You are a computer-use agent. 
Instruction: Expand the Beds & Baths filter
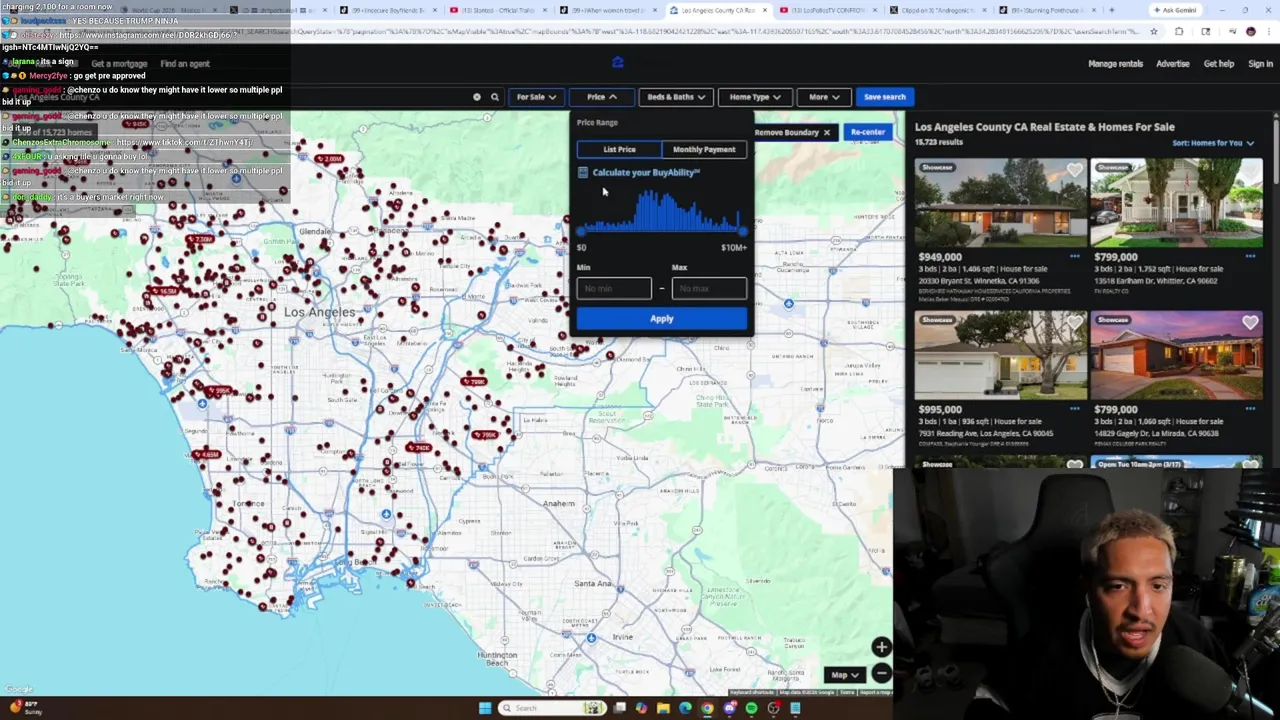click(676, 97)
